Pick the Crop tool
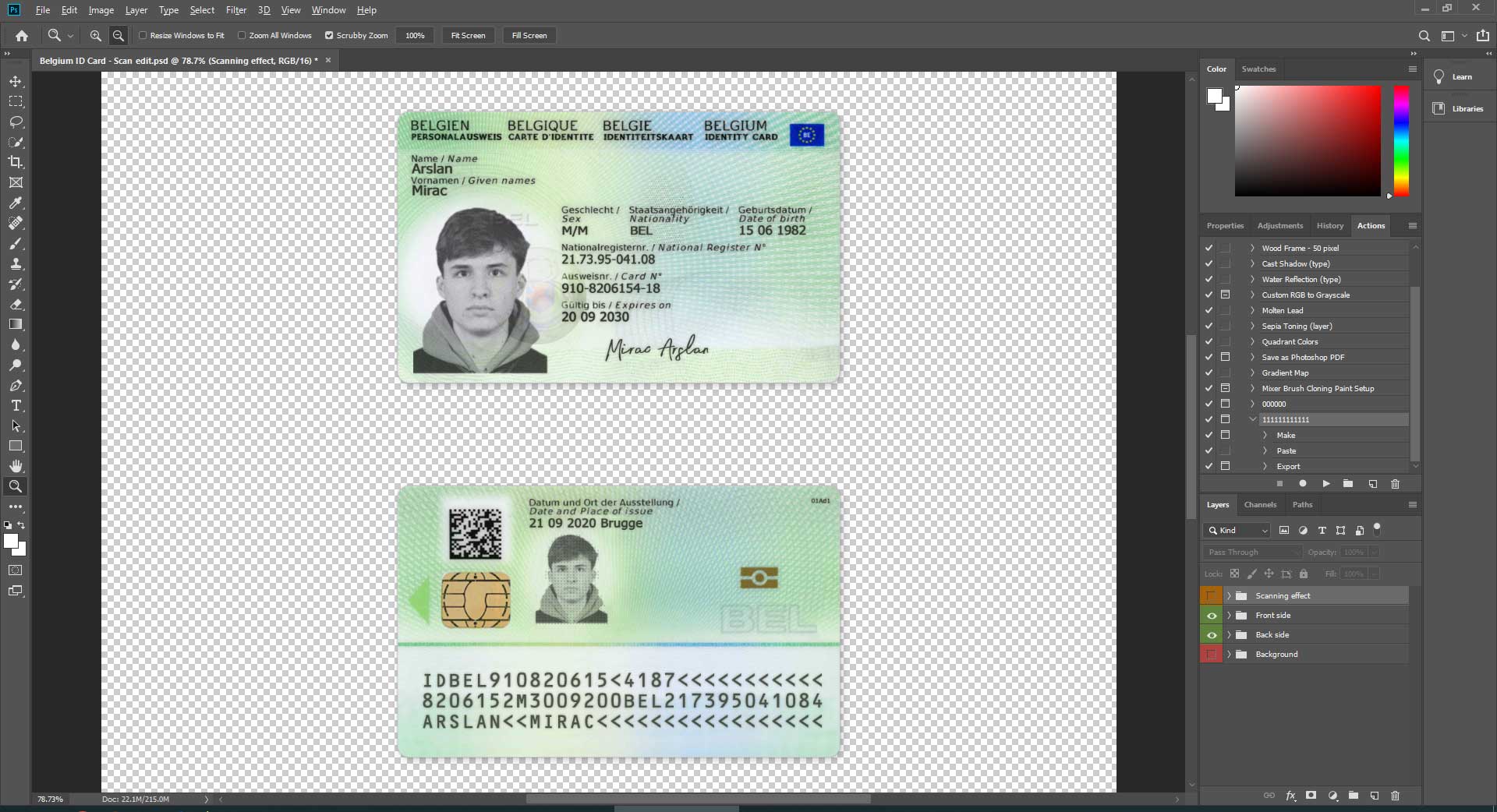Viewport: 1497px width, 812px height. tap(16, 162)
